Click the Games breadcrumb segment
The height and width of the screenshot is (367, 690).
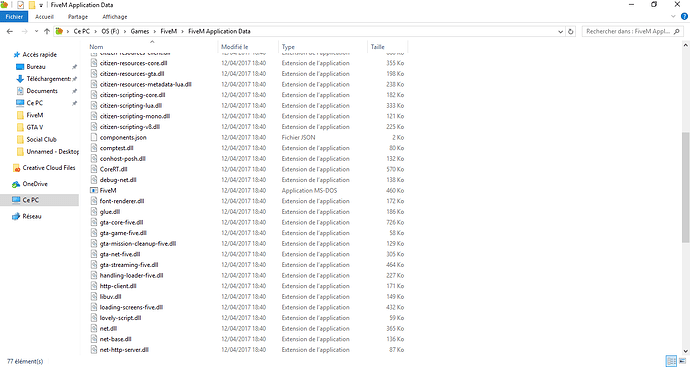139,31
